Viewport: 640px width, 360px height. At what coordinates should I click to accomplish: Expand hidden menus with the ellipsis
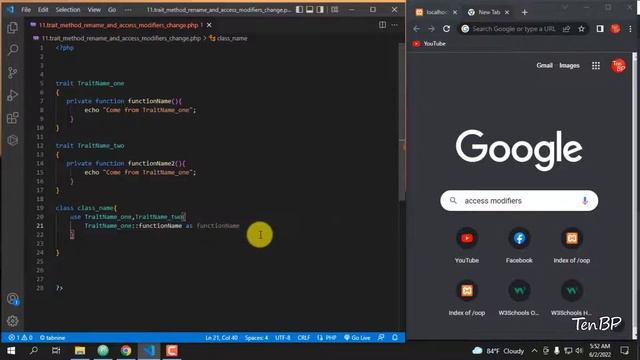pos(128,9)
